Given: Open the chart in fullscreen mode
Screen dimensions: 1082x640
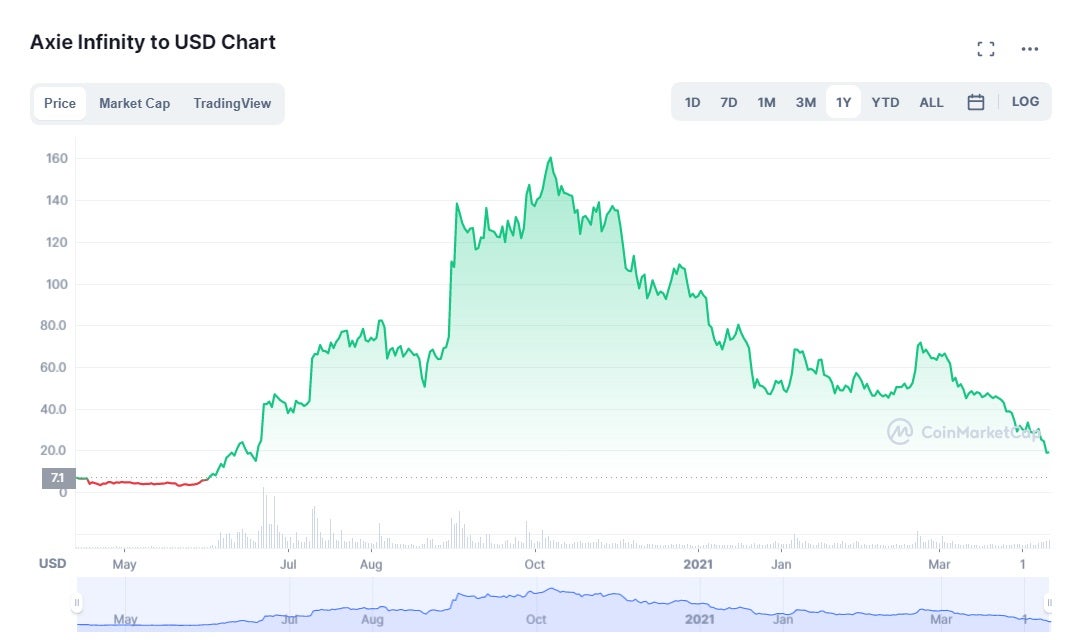Looking at the screenshot, I should coord(986,48).
